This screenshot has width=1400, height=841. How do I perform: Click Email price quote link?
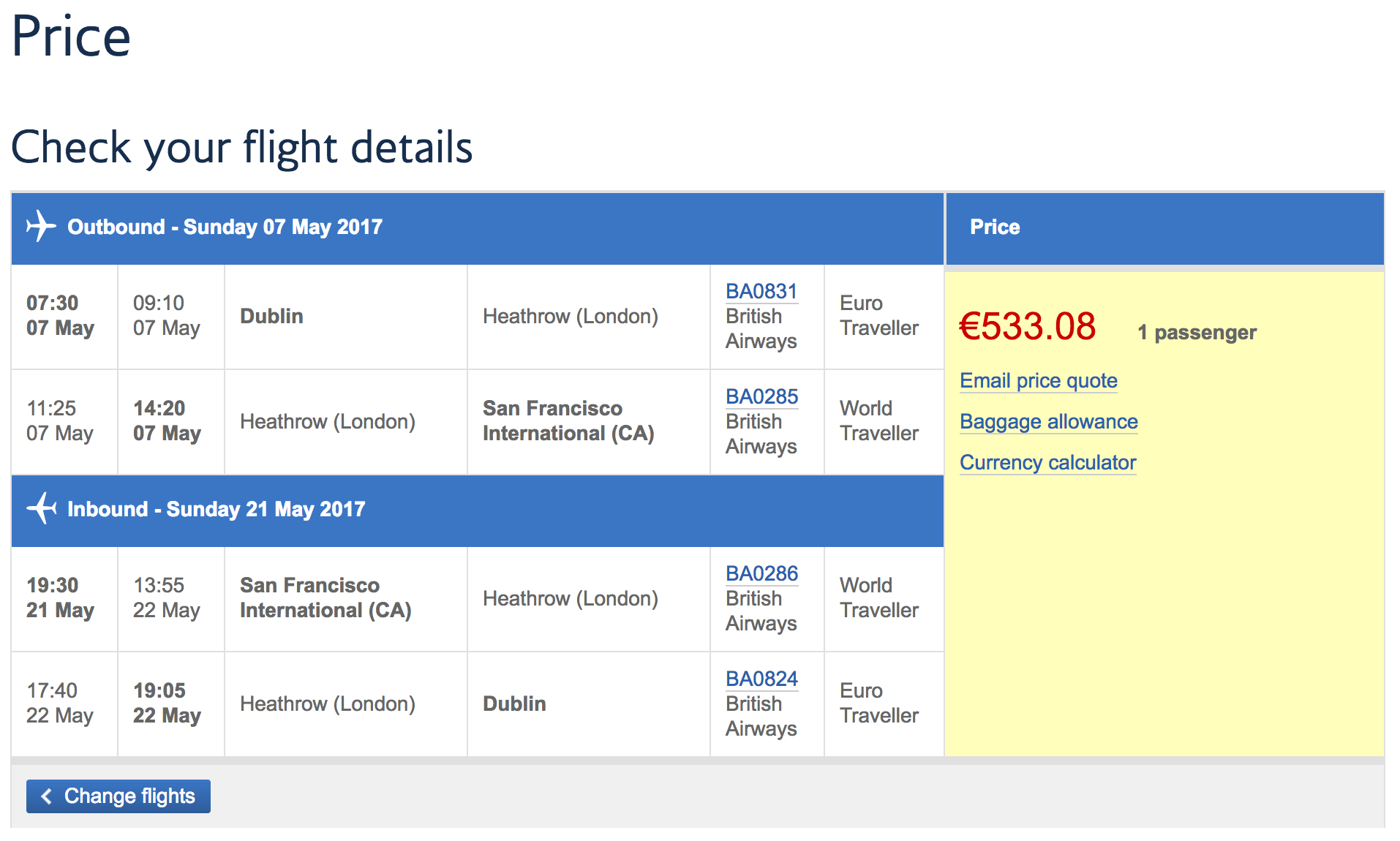pos(1038,380)
